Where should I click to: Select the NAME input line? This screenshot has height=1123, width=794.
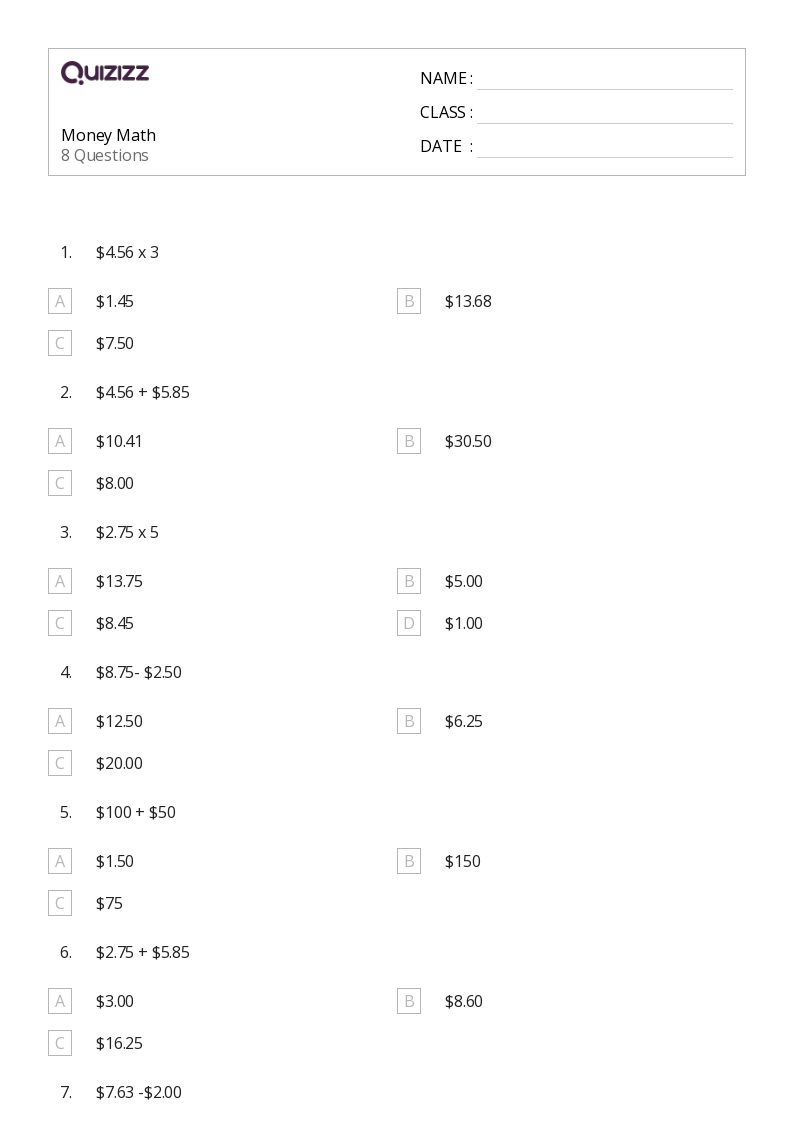(605, 79)
